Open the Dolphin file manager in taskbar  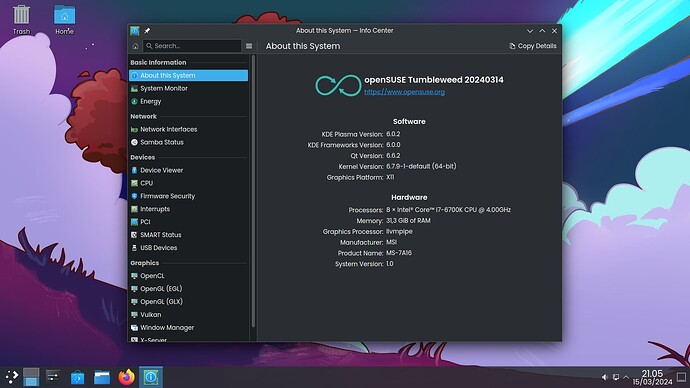102,377
